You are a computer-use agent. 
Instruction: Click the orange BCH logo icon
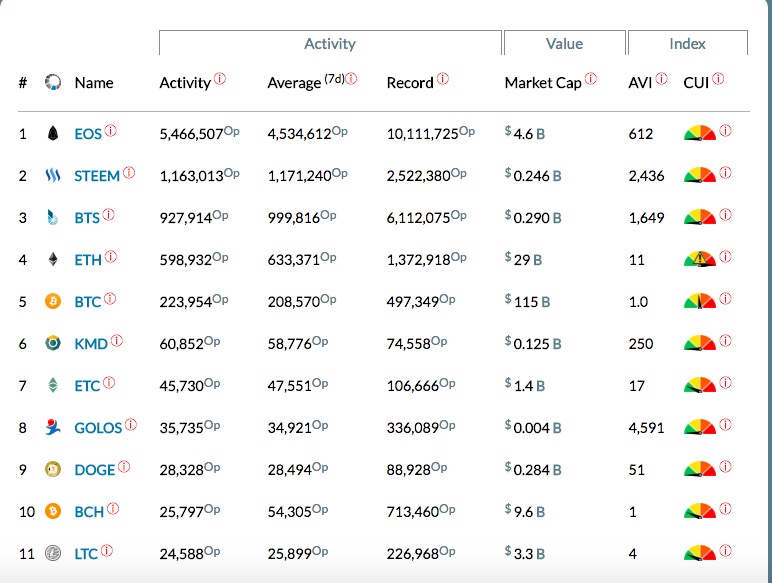coord(53,511)
